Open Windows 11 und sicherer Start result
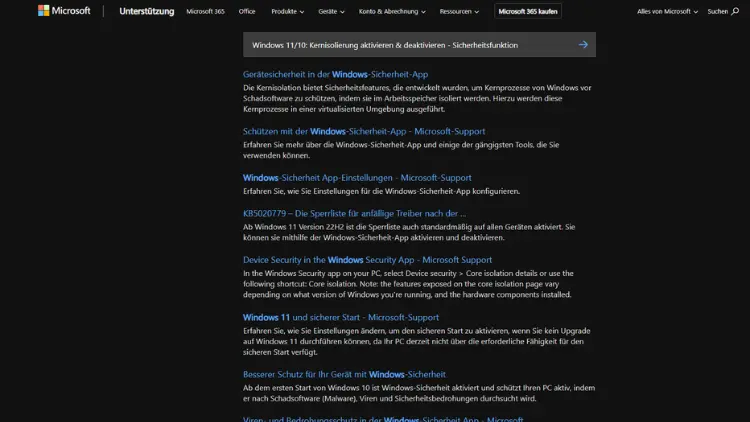Image resolution: width=750 pixels, height=422 pixels. click(341, 317)
